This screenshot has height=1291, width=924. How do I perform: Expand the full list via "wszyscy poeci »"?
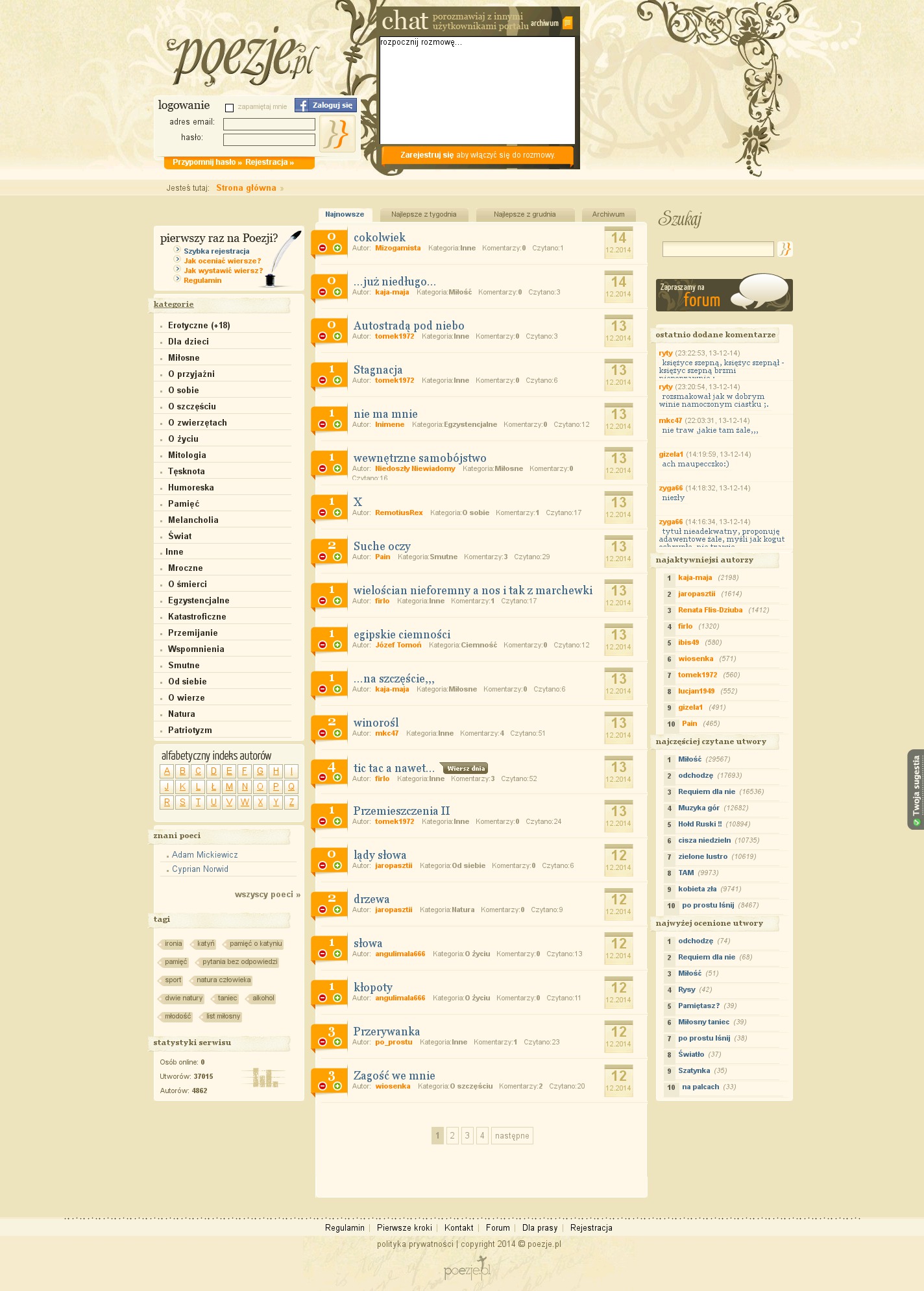pos(267,895)
